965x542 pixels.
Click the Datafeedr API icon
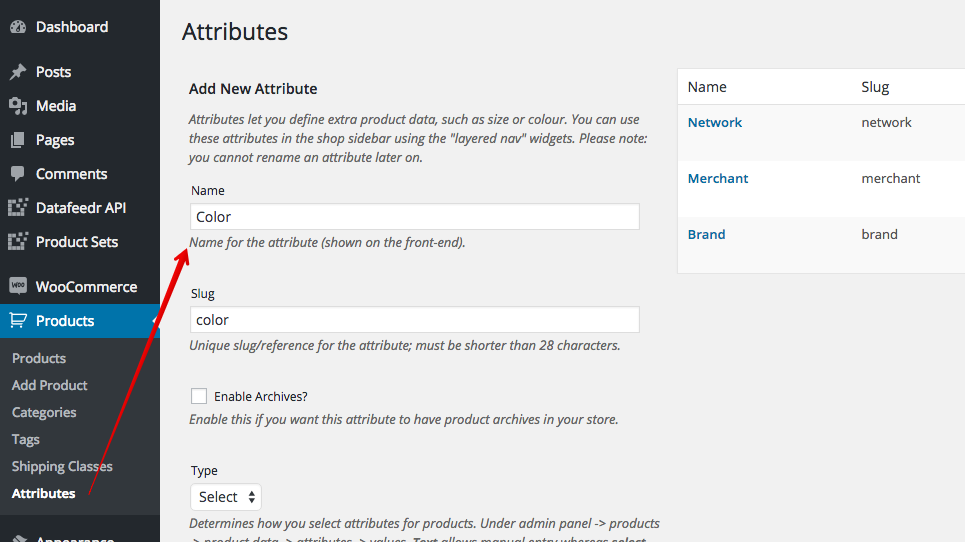(x=18, y=207)
